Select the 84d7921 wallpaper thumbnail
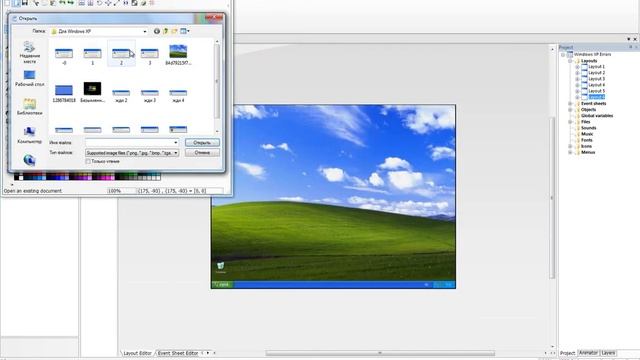640x360 pixels. (x=178, y=55)
